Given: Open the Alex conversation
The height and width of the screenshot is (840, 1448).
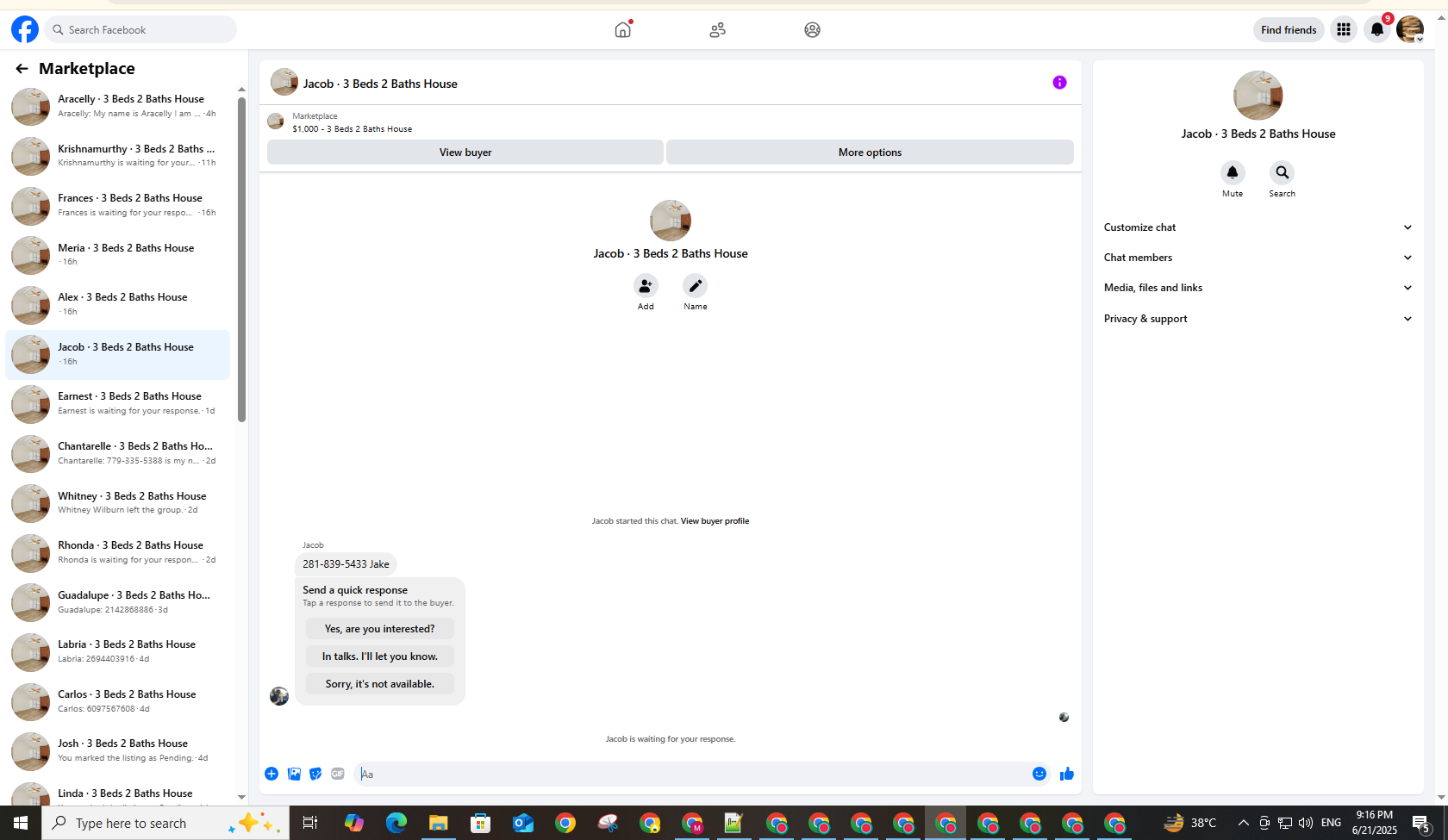Looking at the screenshot, I should 118,304.
